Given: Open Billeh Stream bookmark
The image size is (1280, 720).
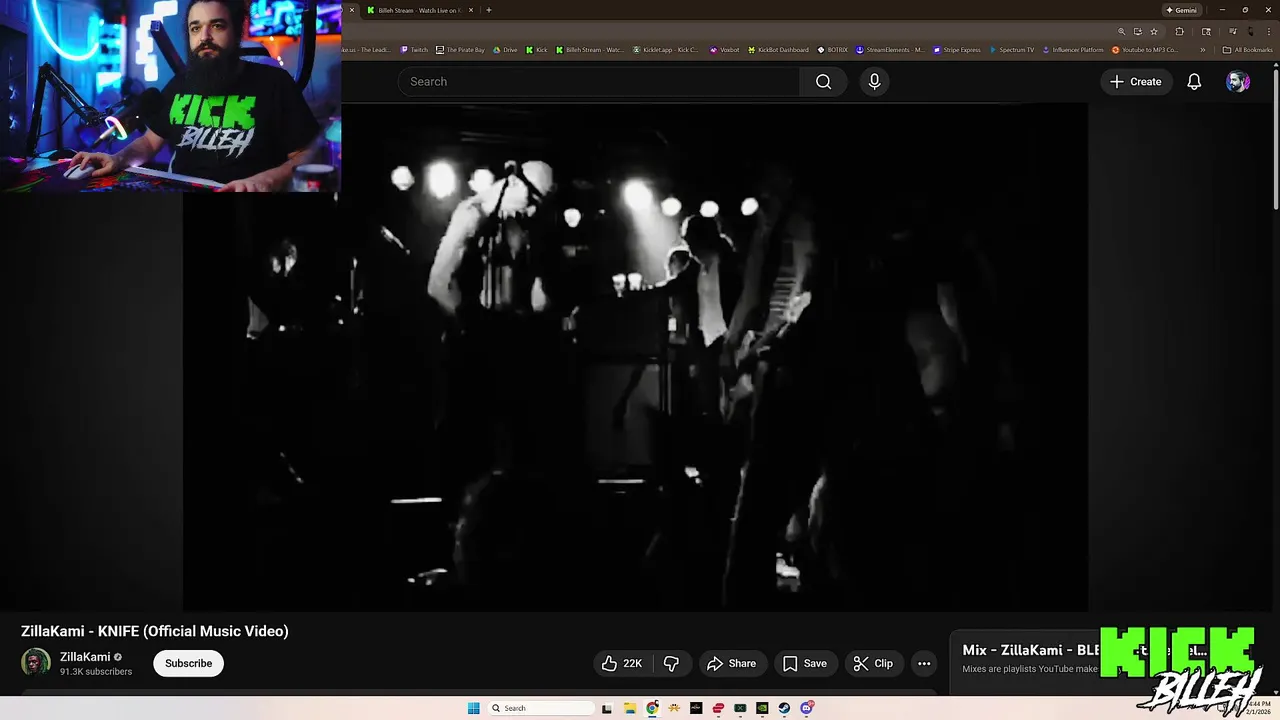Looking at the screenshot, I should pyautogui.click(x=590, y=50).
